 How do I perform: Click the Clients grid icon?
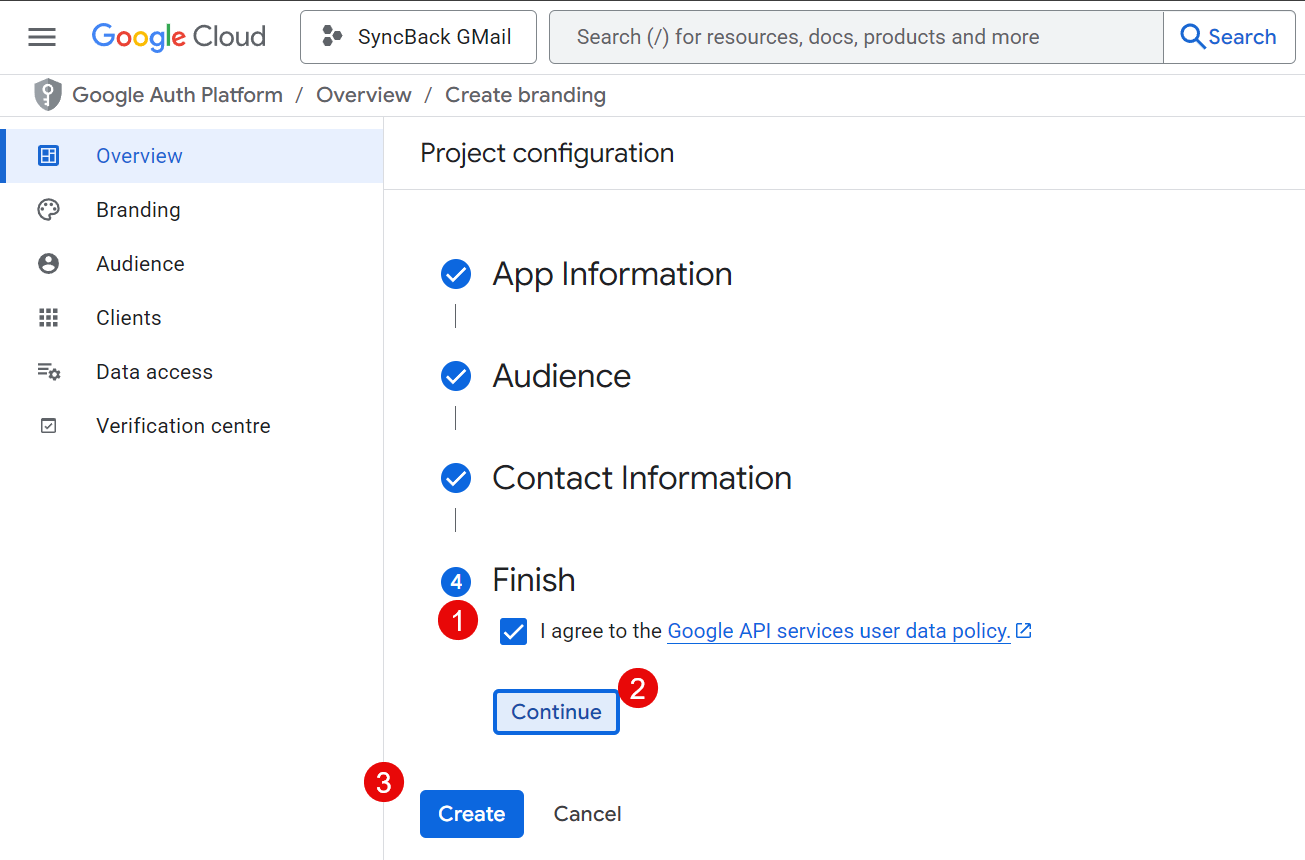48,318
